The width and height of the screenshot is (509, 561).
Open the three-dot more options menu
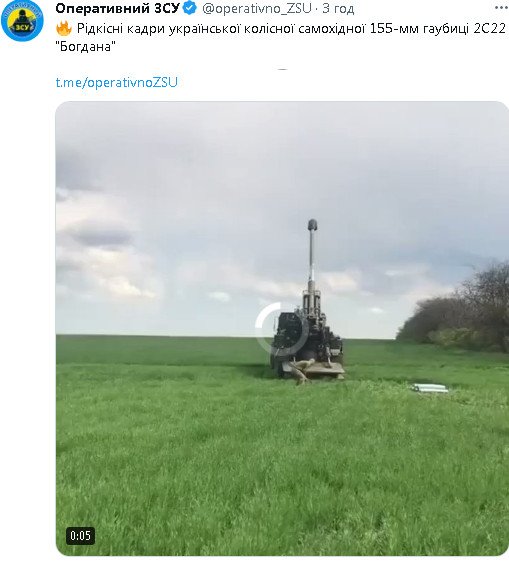click(x=501, y=8)
